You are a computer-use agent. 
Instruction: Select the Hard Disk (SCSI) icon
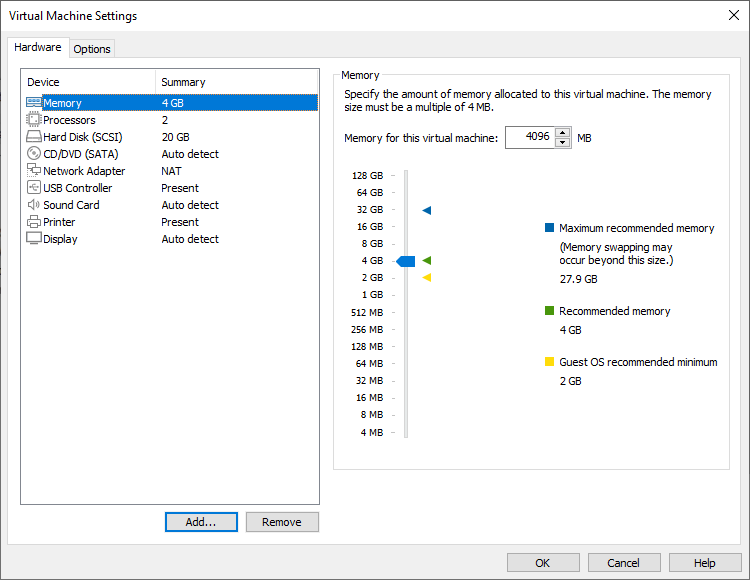click(33, 137)
